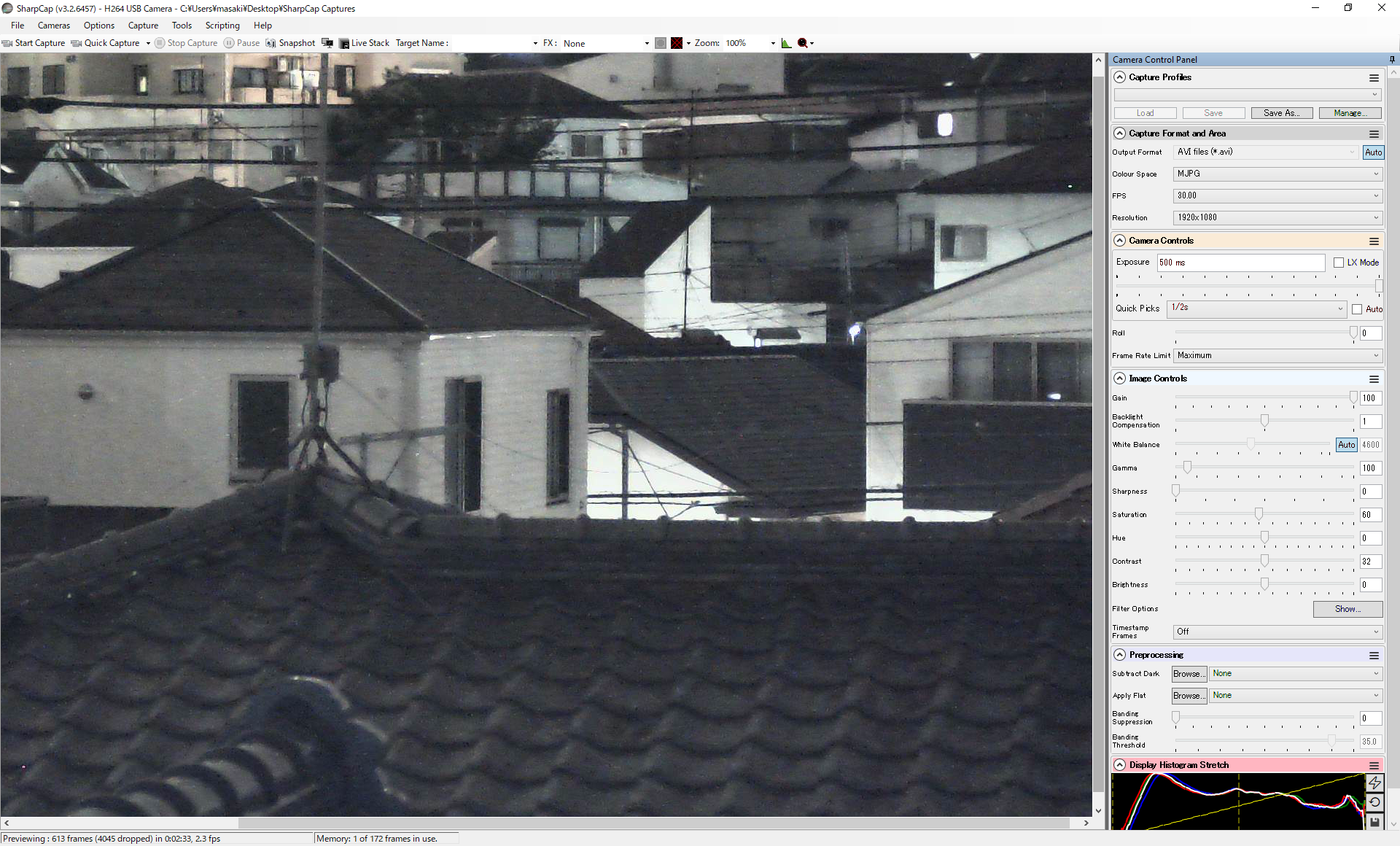The height and width of the screenshot is (846, 1400).
Task: Open the Resolution 1920x1080 dropdown
Action: [1277, 217]
